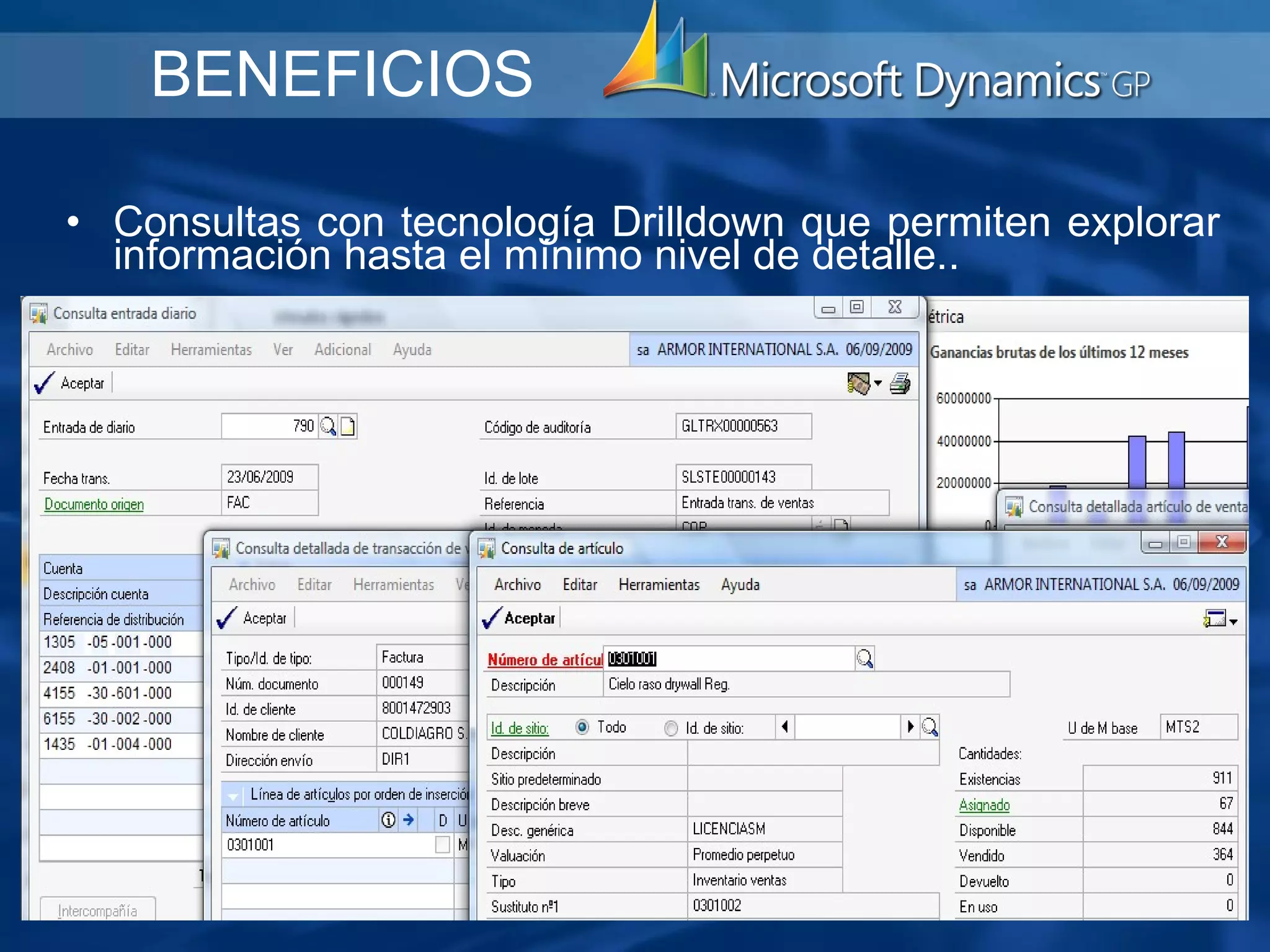Click Id. de lote value SLSTE00000143

click(x=744, y=477)
